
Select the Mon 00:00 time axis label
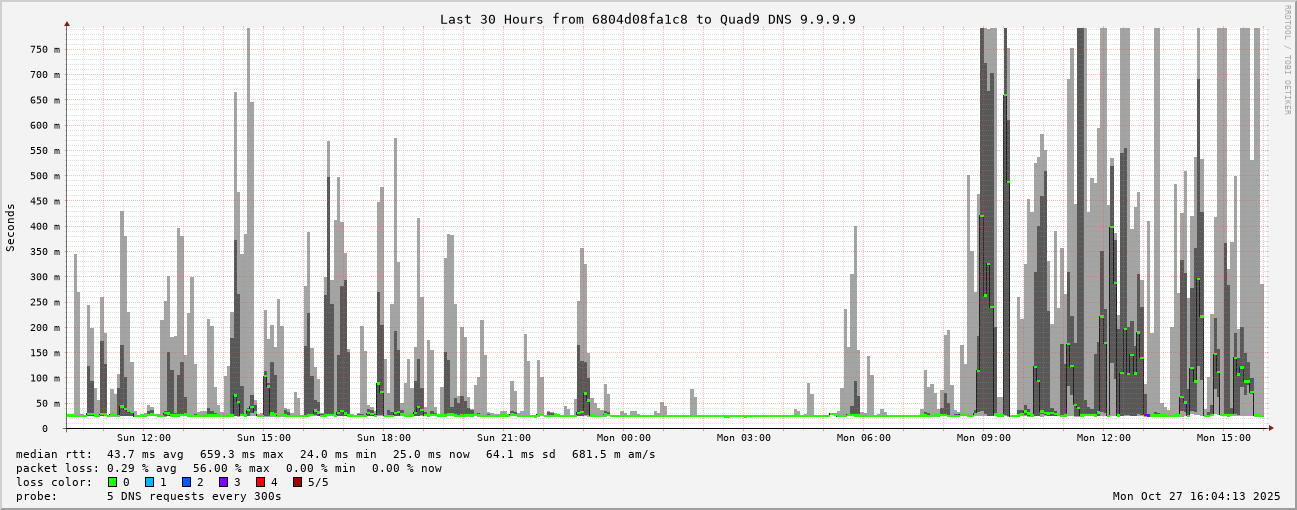pos(623,438)
